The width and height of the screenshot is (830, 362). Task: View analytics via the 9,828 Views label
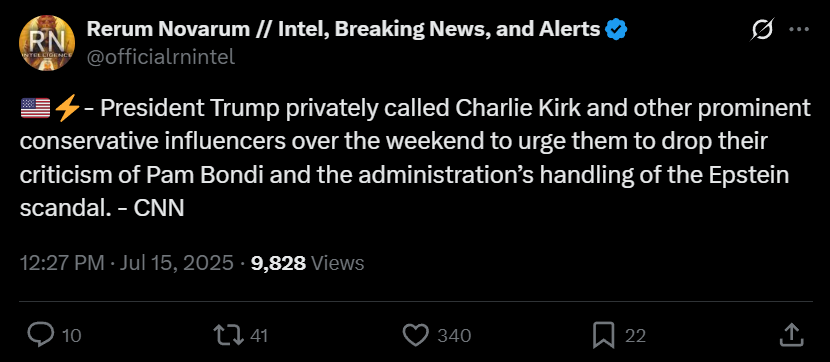click(x=308, y=263)
